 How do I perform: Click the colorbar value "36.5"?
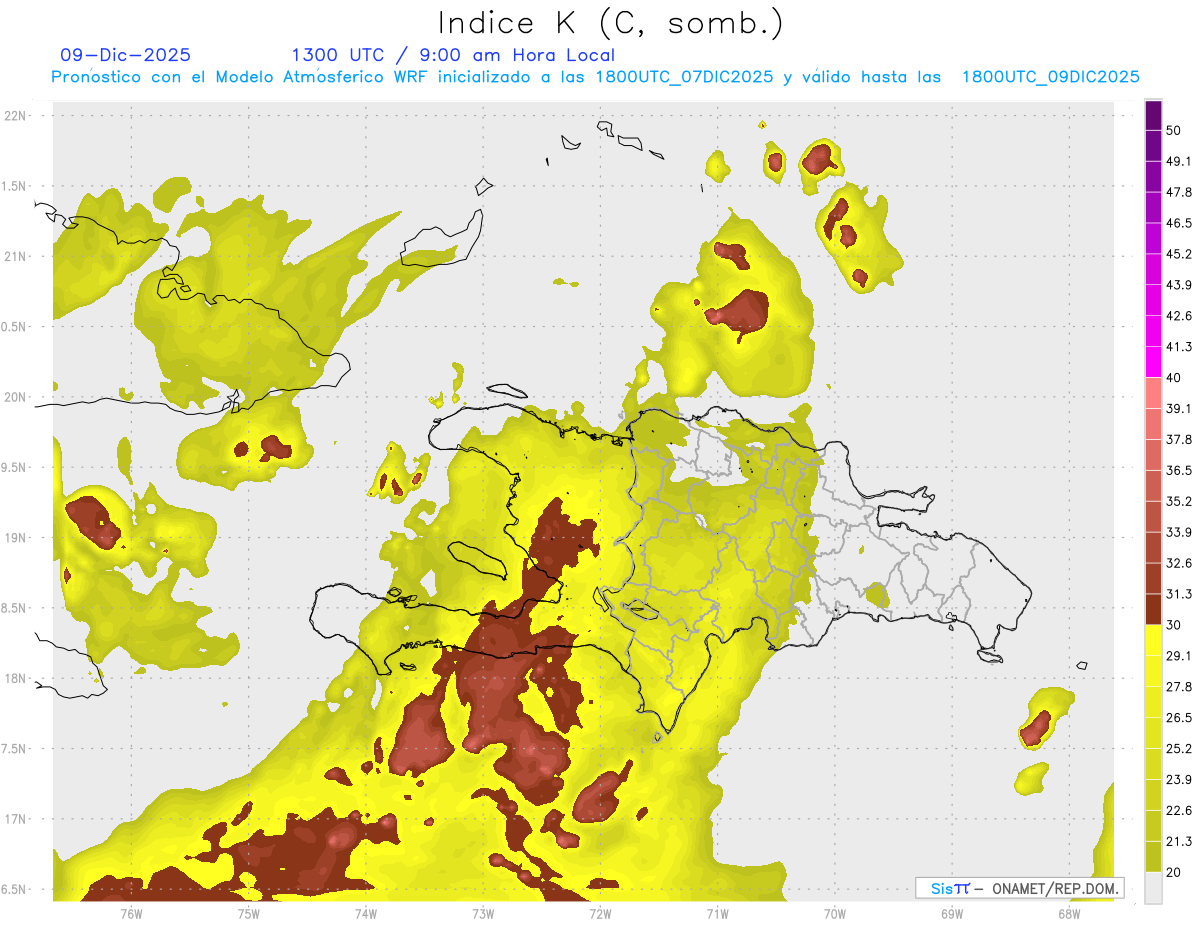(x=1179, y=470)
